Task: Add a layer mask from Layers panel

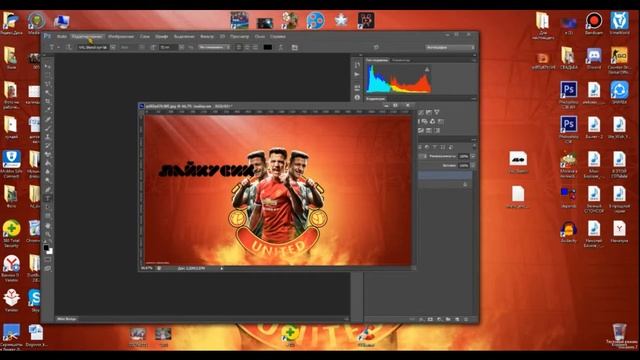Action: click(430, 319)
